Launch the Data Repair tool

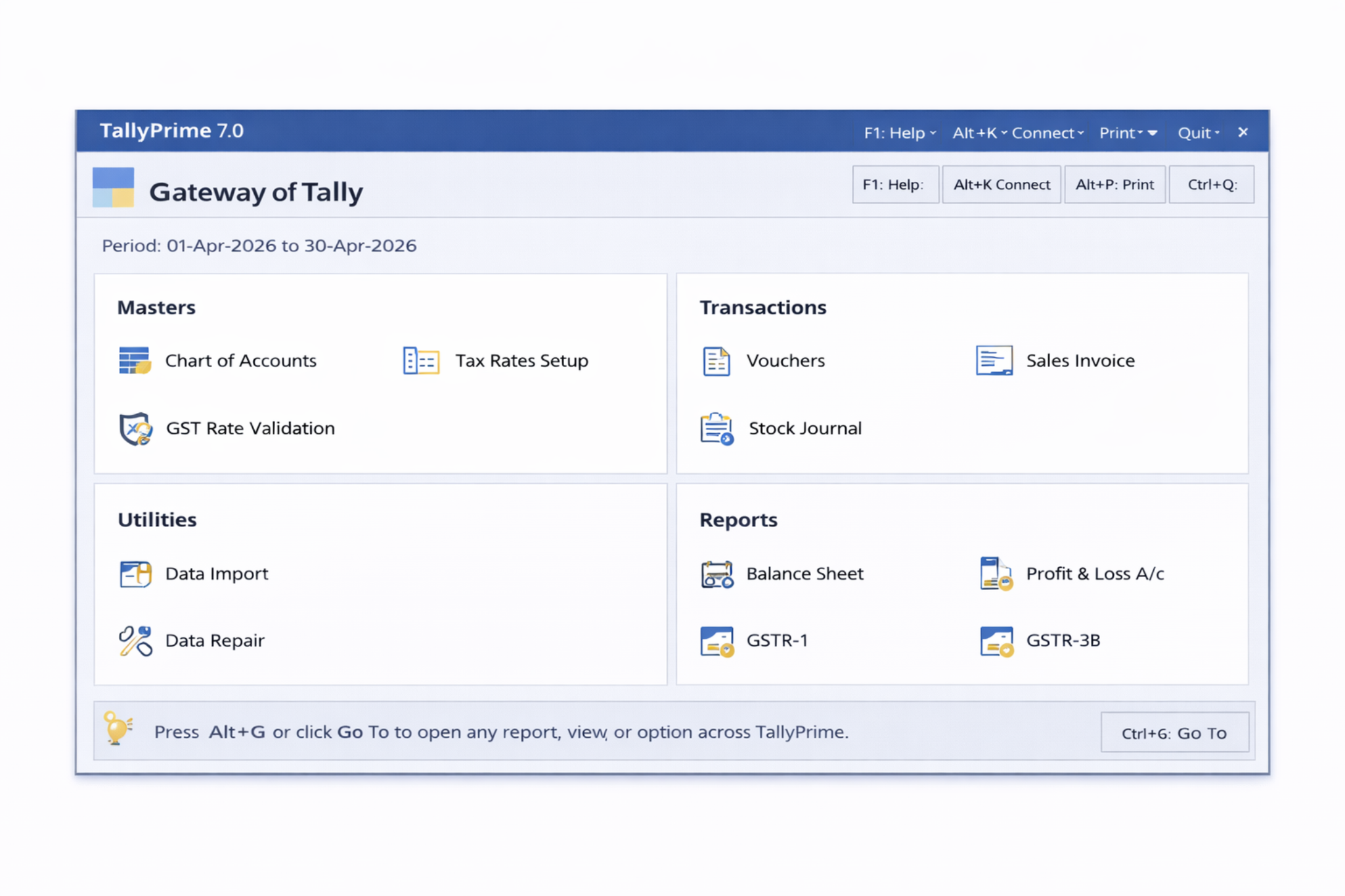[x=134, y=640]
